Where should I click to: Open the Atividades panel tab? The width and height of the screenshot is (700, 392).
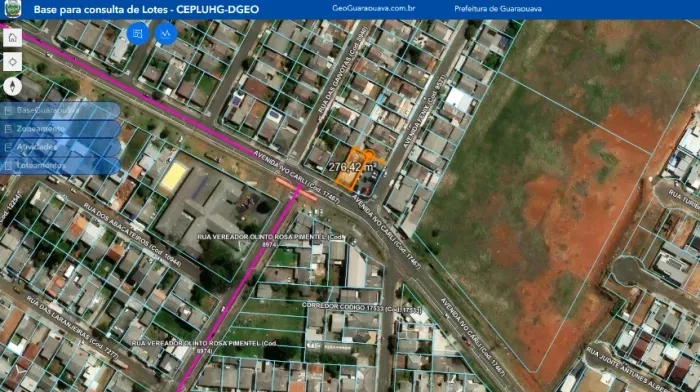click(x=60, y=147)
